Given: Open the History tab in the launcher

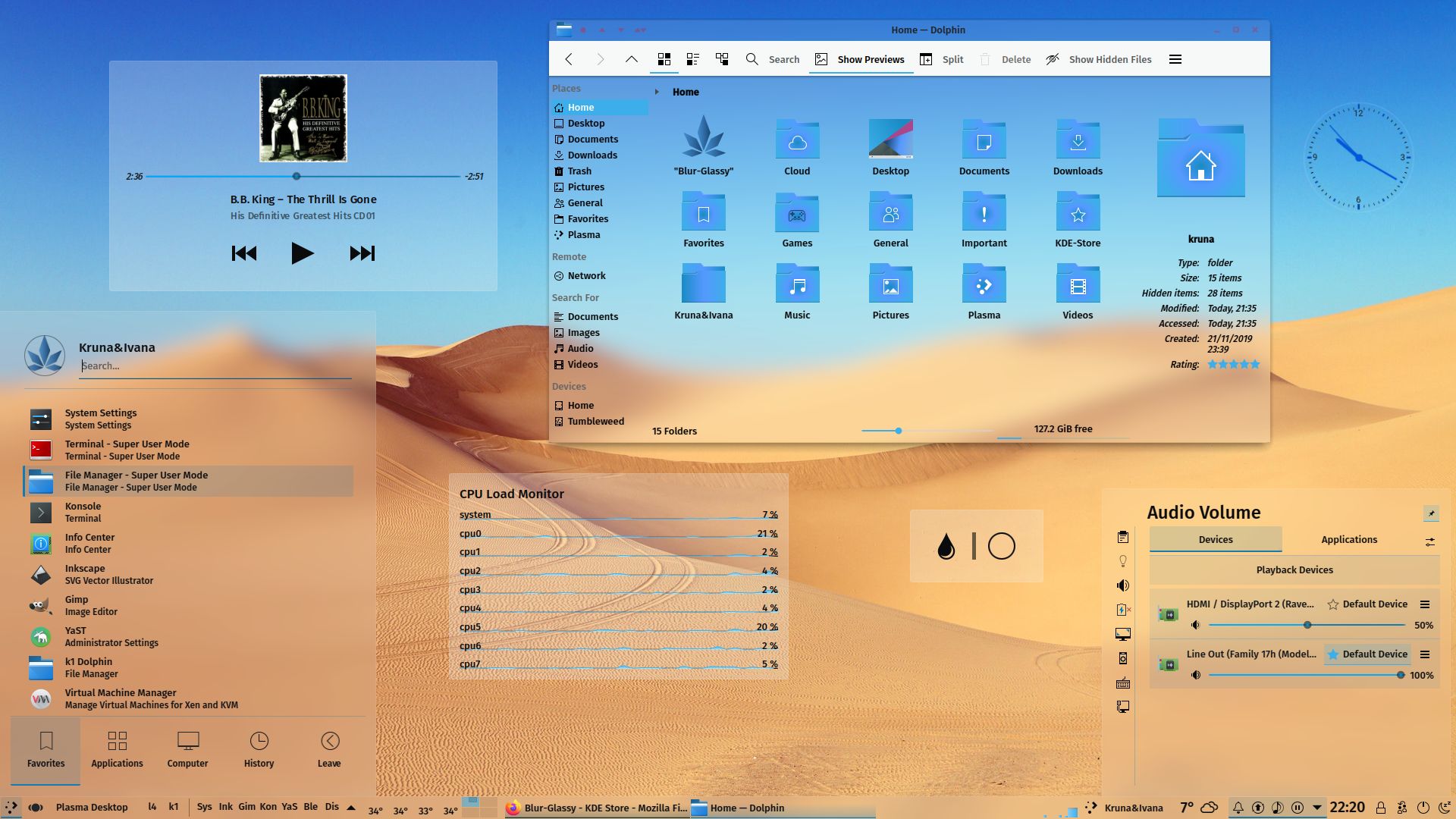Looking at the screenshot, I should click(x=259, y=751).
